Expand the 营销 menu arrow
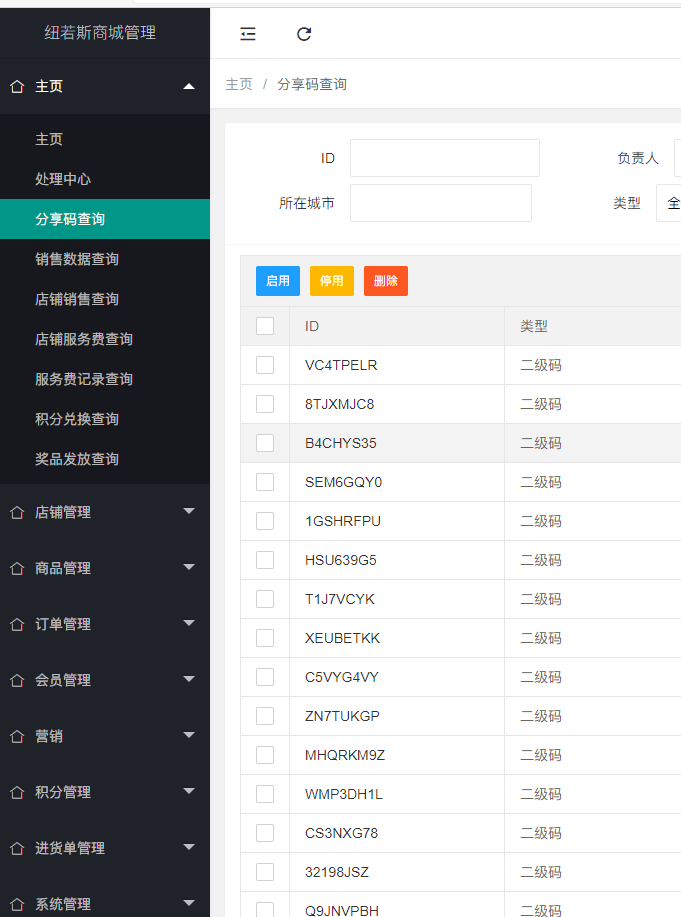The height and width of the screenshot is (917, 681). [188, 735]
